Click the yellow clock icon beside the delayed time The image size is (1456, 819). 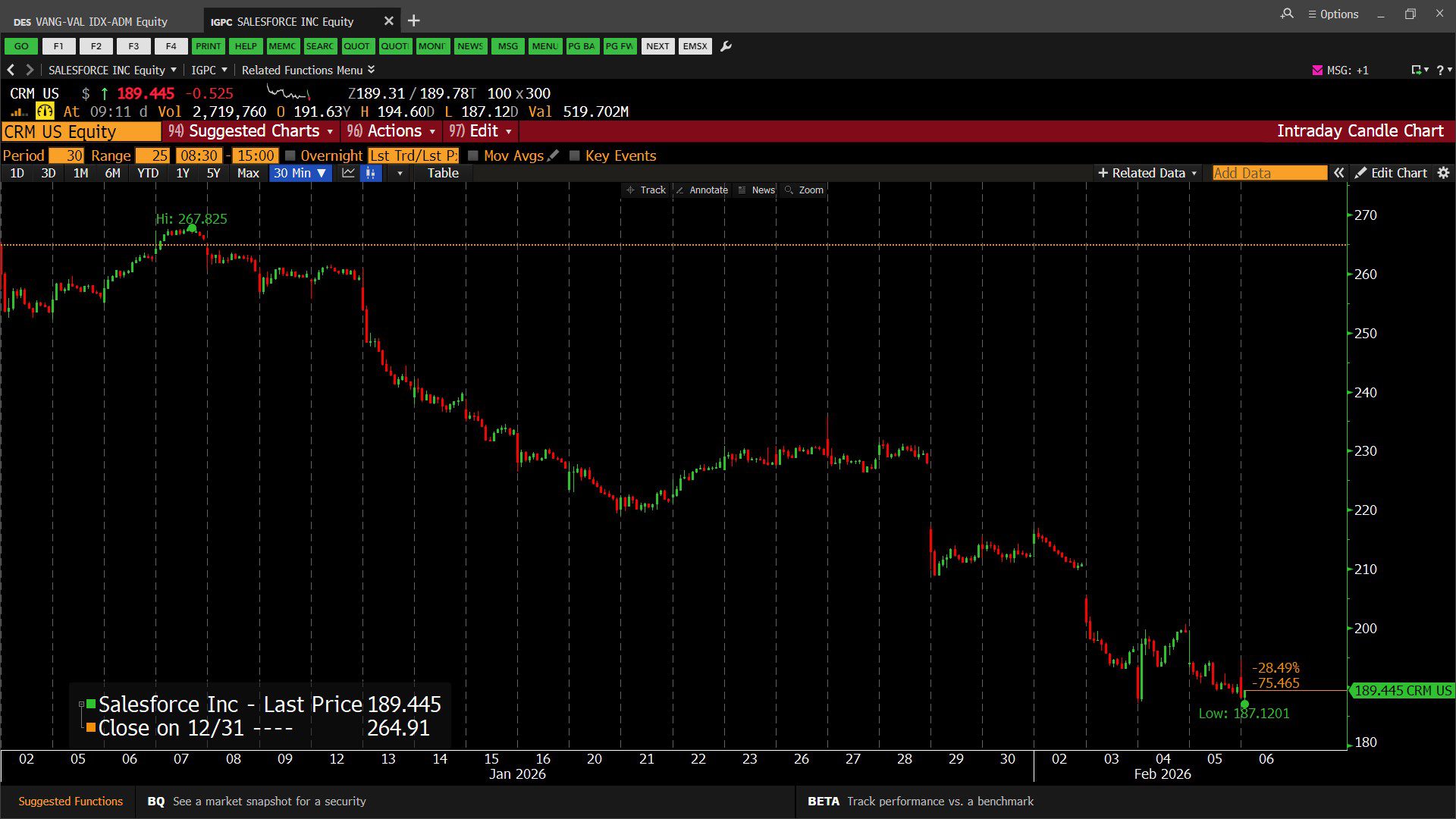click(45, 111)
